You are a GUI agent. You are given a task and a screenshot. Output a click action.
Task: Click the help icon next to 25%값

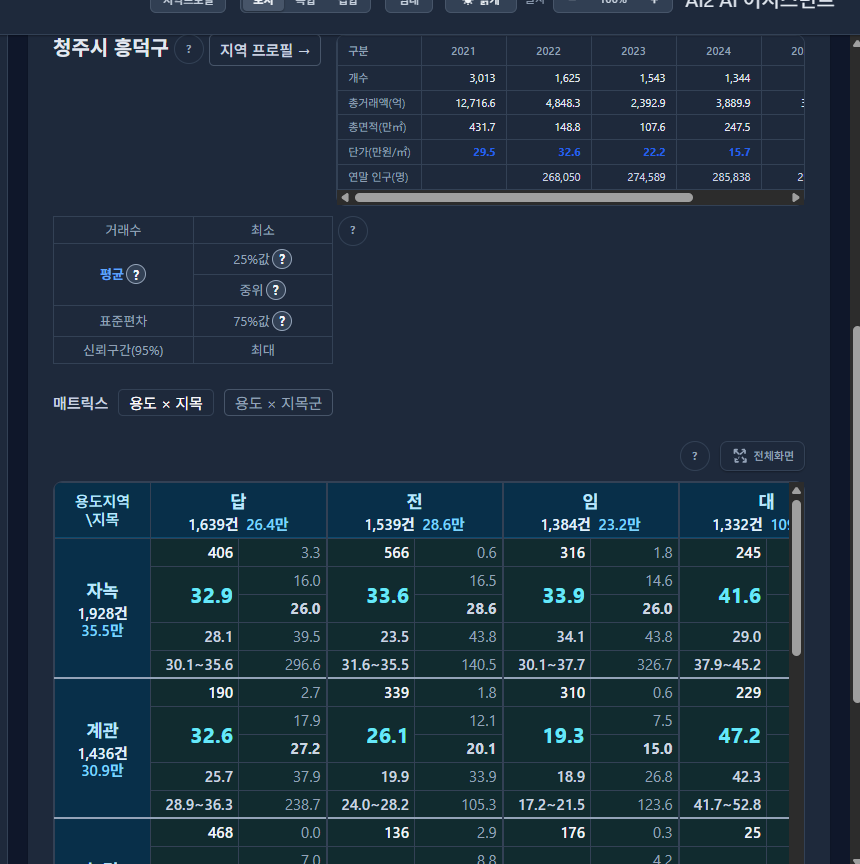[282, 259]
